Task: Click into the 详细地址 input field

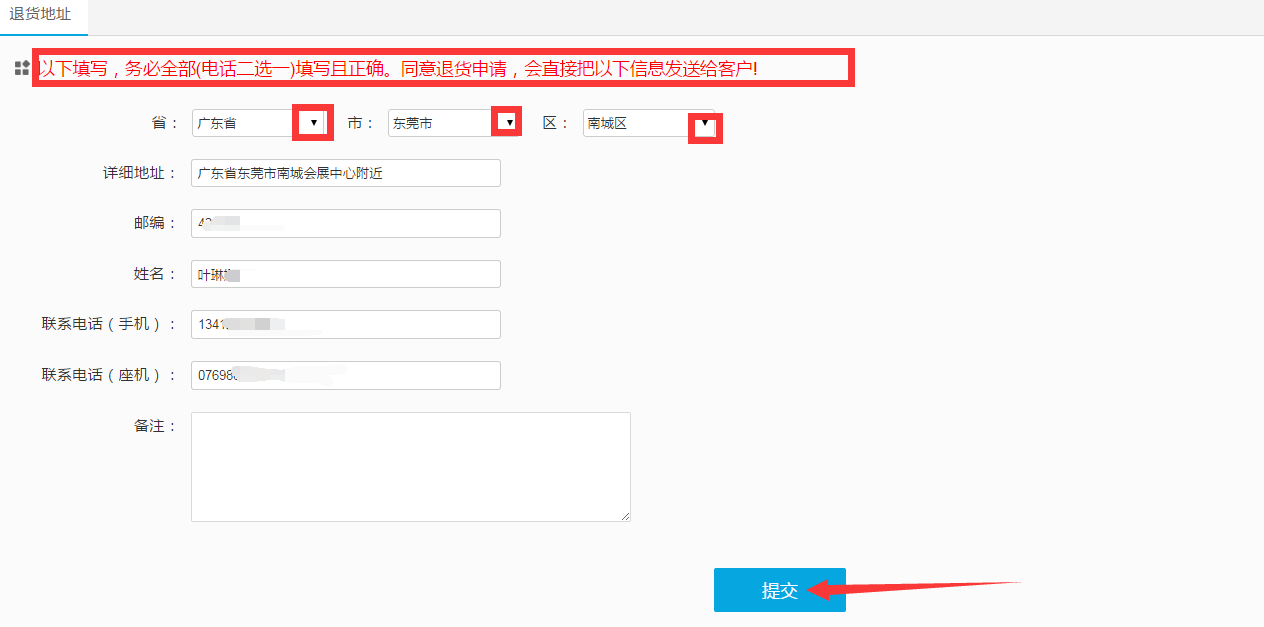Action: coord(345,173)
